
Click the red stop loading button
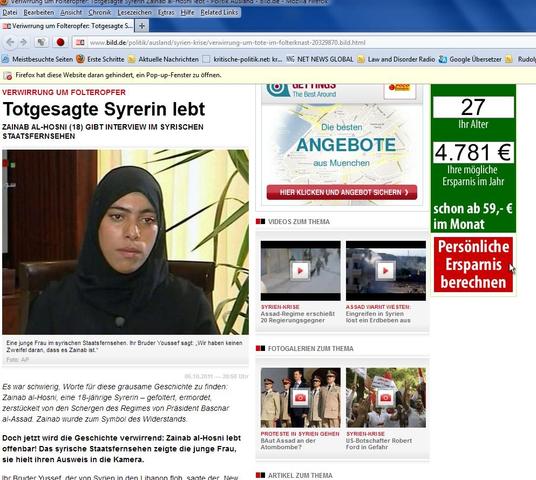[x=61, y=42]
